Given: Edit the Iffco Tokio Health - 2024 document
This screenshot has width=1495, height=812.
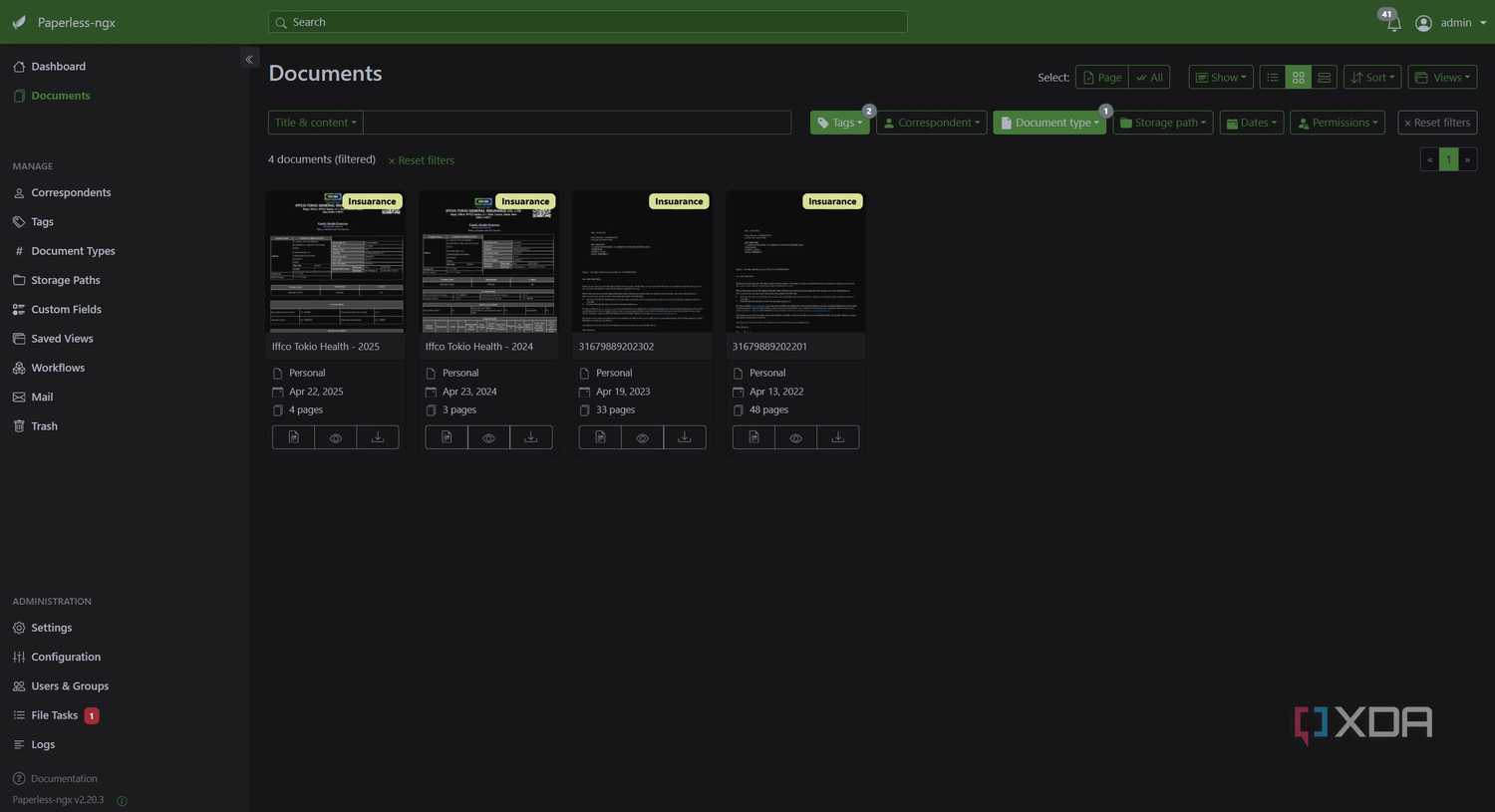Looking at the screenshot, I should [x=447, y=437].
